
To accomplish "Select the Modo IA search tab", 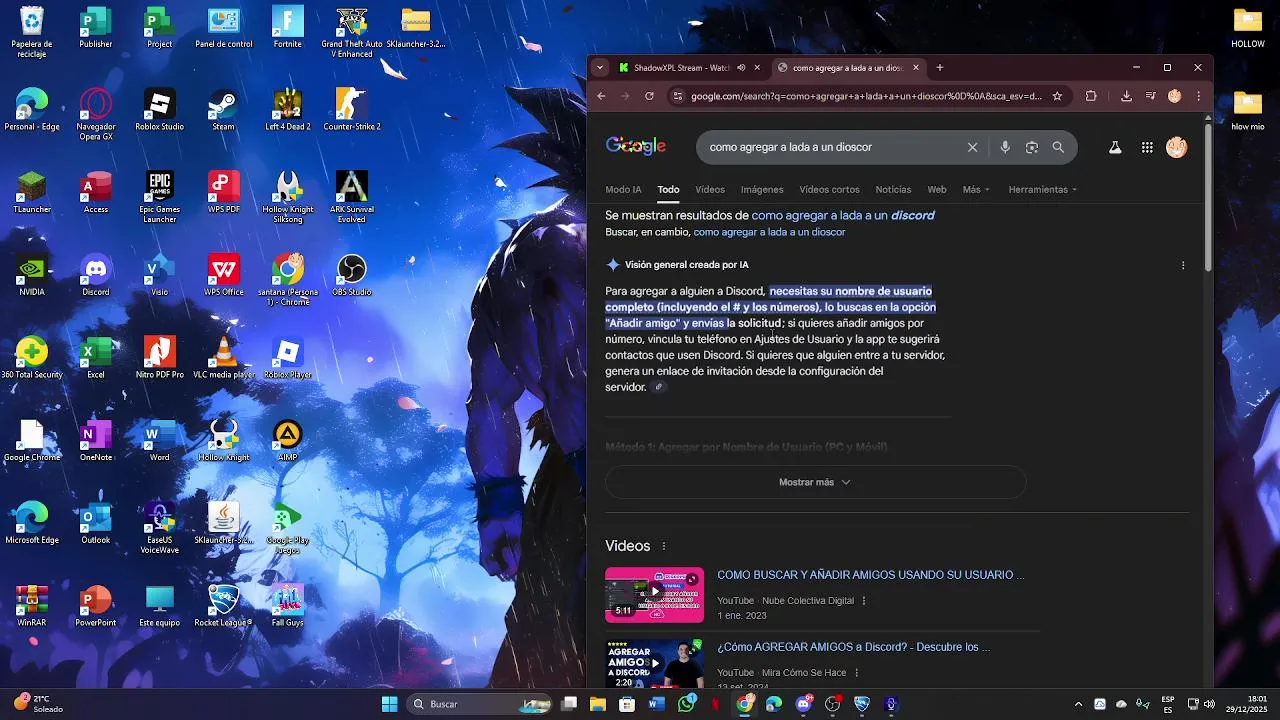I will (623, 189).
